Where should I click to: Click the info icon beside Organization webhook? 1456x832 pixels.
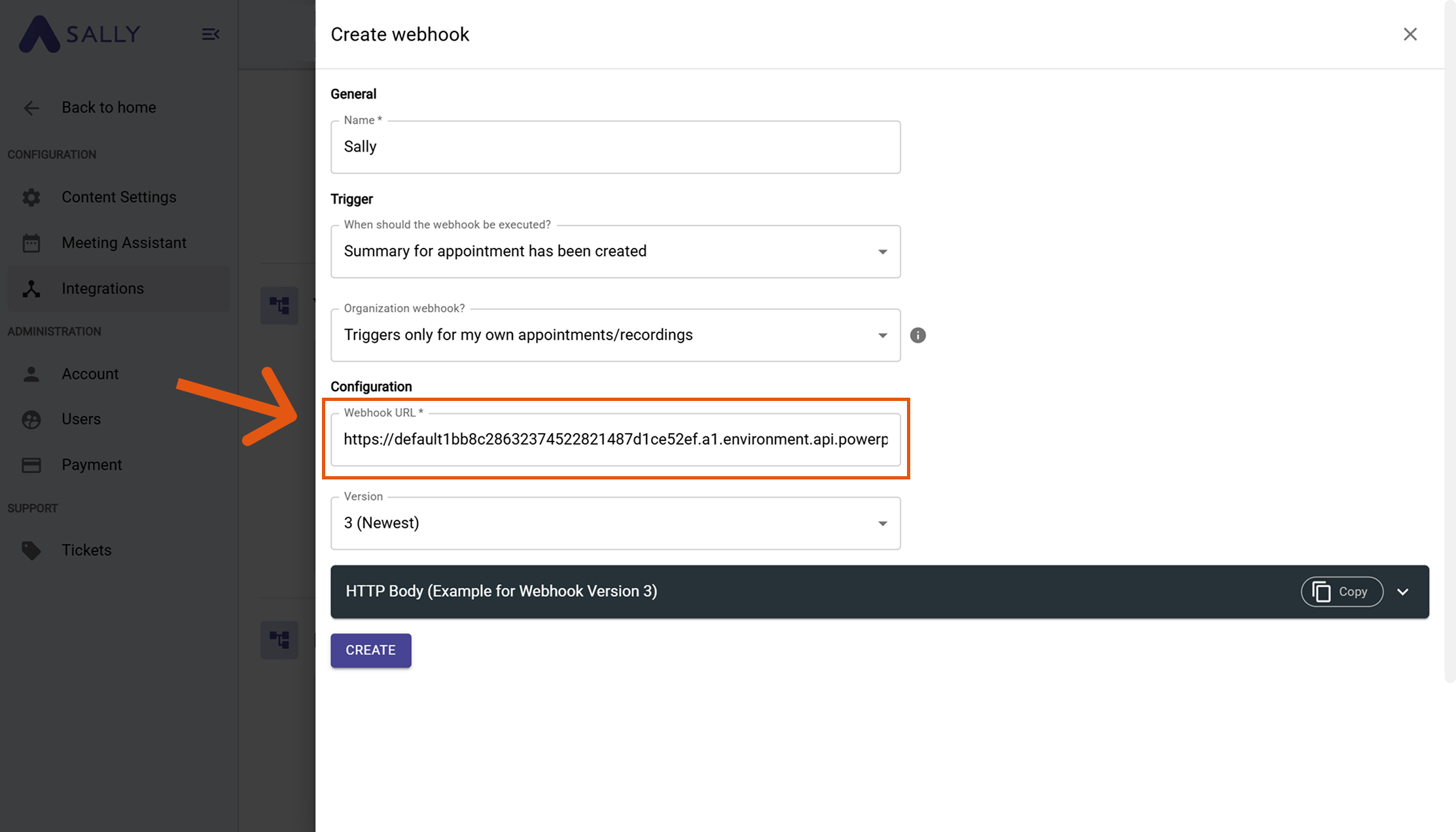[917, 335]
